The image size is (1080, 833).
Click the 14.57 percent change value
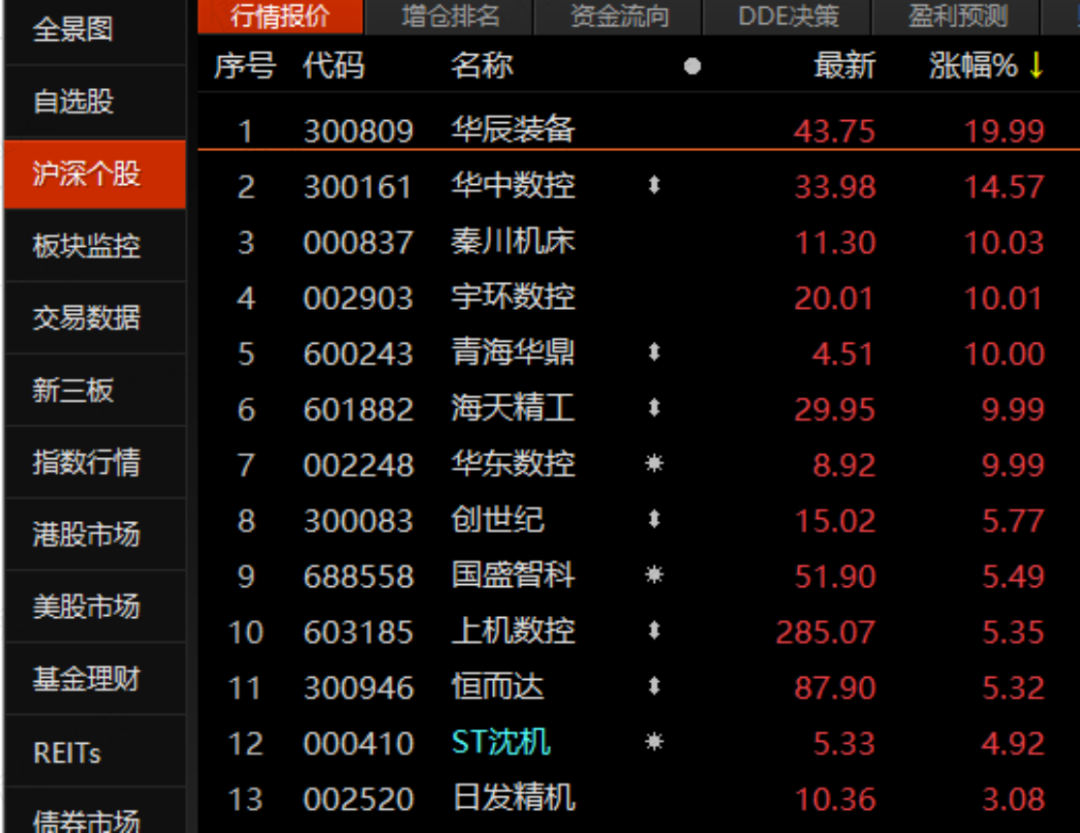click(x=1004, y=187)
